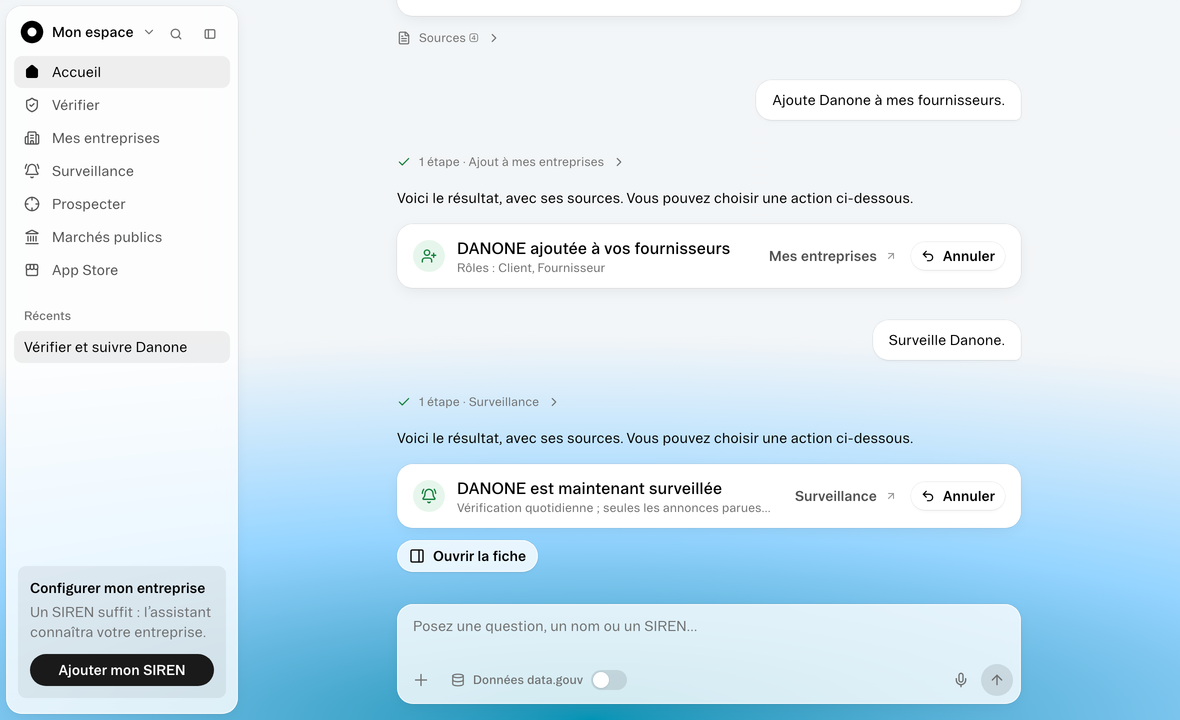
Task: Click the bell icon beside Surveillance in sidebar
Action: tap(32, 172)
